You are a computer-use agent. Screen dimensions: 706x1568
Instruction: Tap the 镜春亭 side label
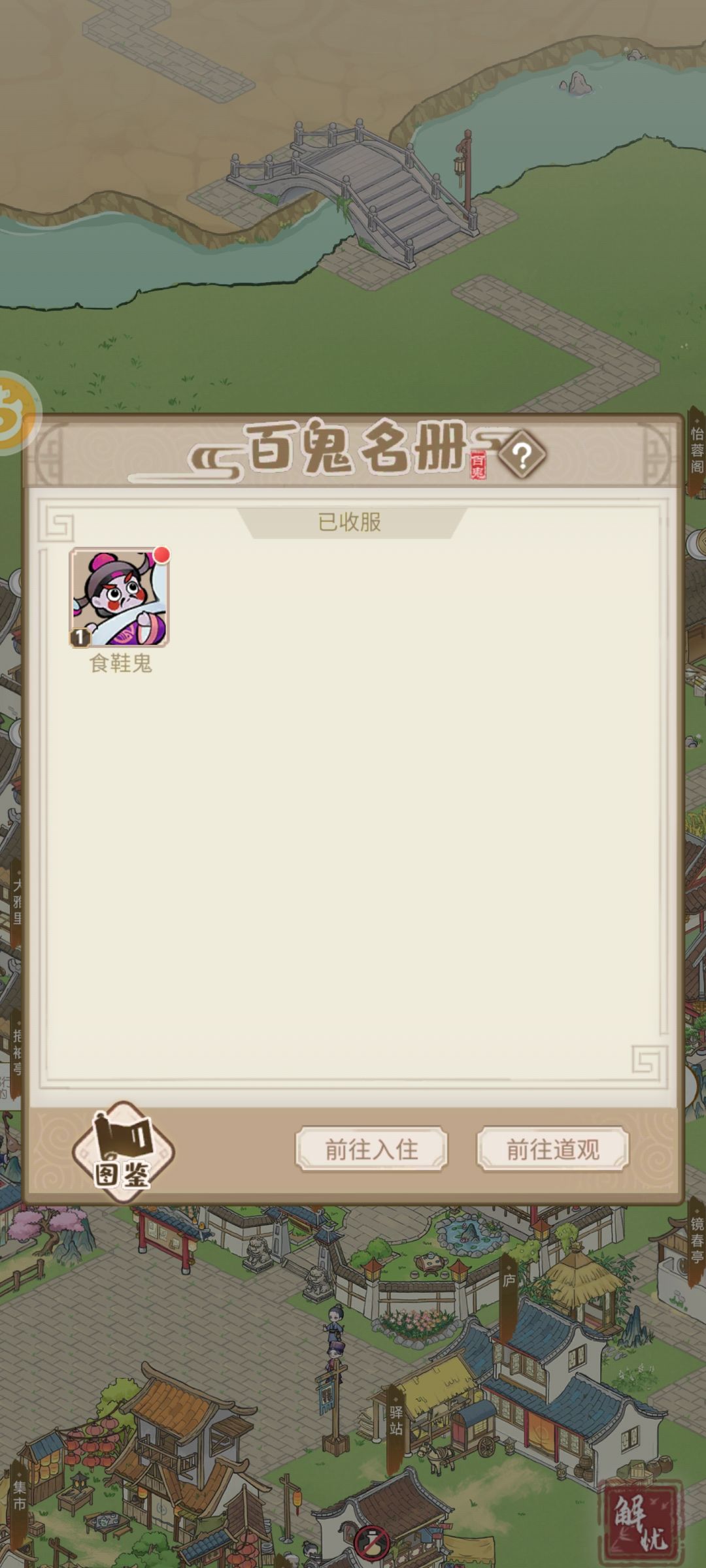(x=697, y=1240)
